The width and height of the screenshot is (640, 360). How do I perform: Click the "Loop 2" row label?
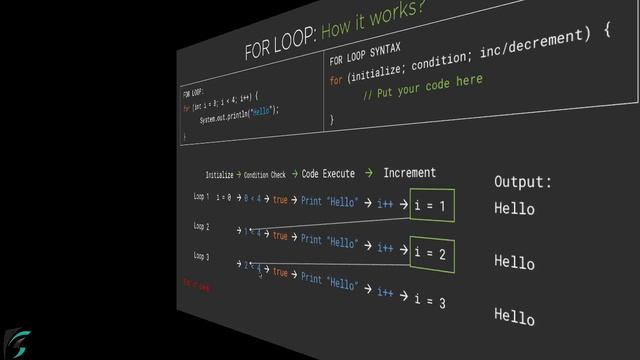(x=201, y=226)
